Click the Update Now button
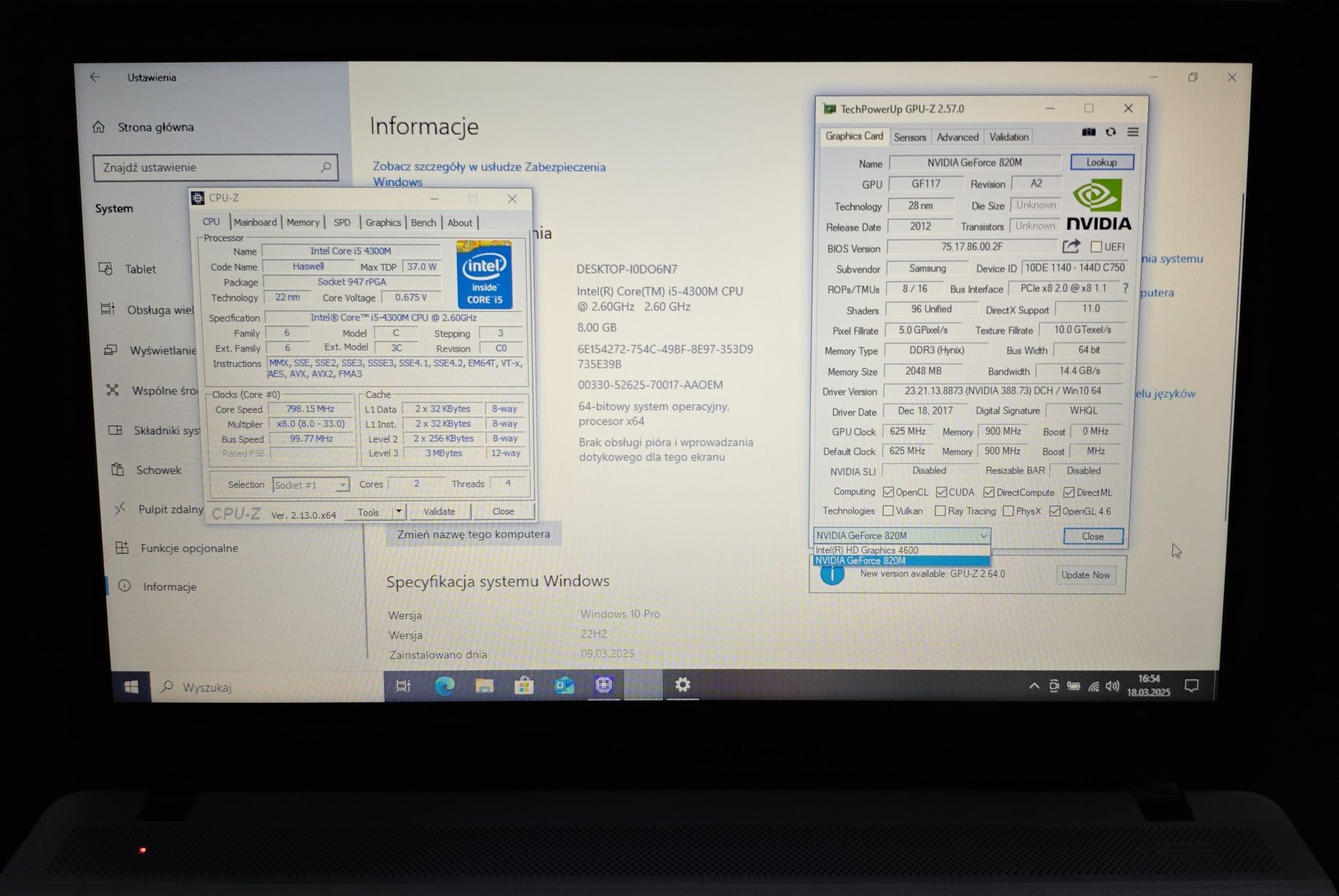The height and width of the screenshot is (896, 1339). click(1085, 575)
